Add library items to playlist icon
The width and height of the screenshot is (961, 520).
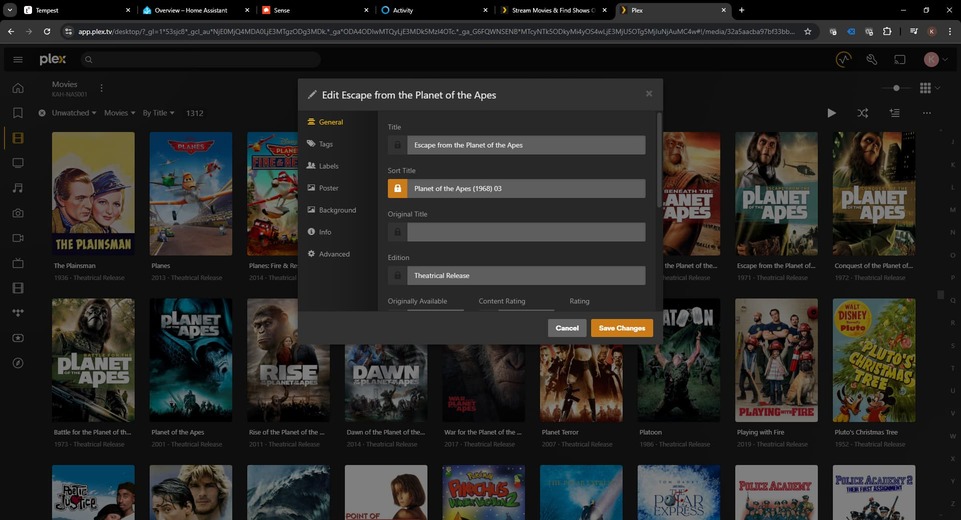[895, 113]
